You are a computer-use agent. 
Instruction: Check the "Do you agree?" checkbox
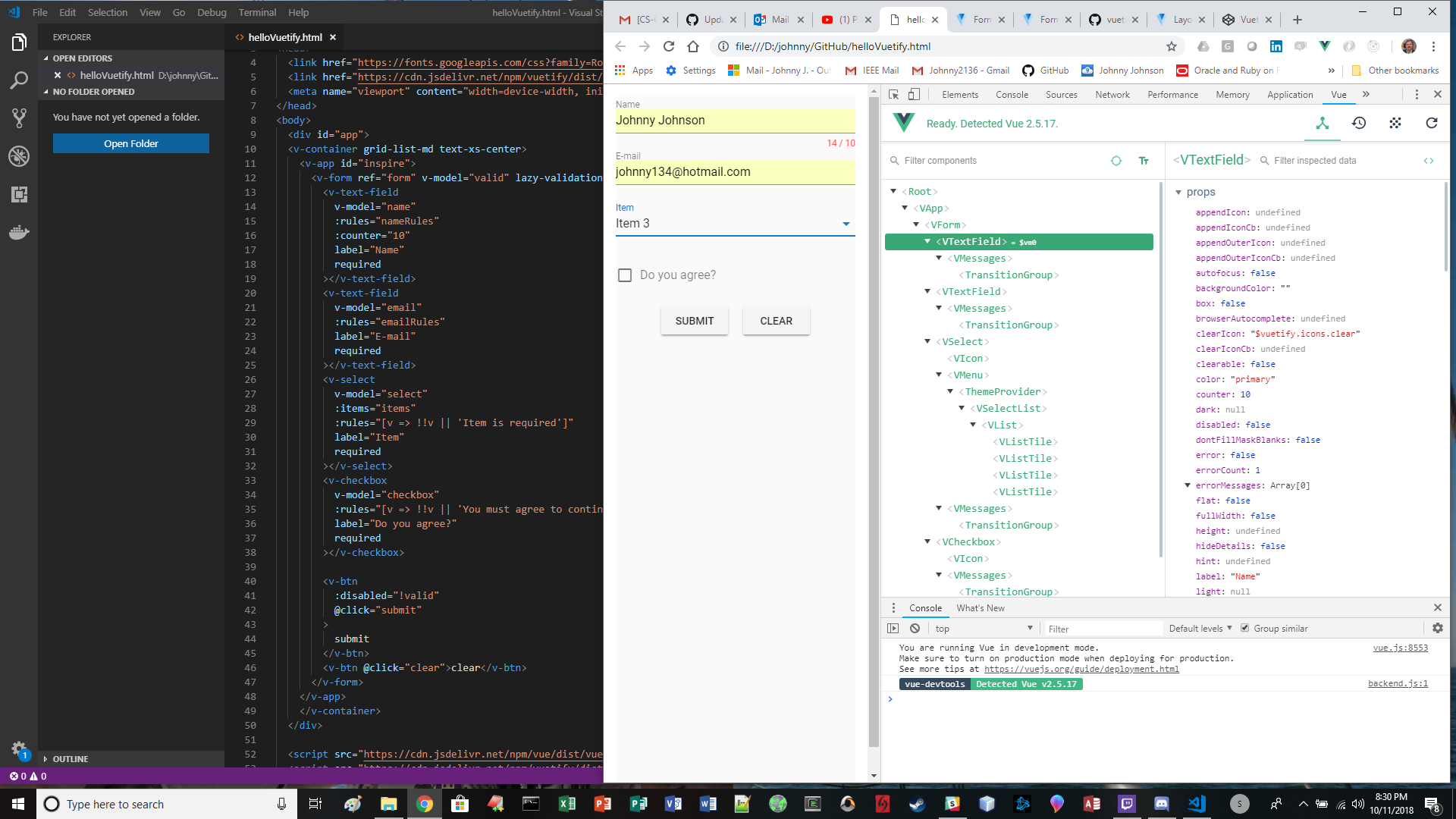click(625, 275)
